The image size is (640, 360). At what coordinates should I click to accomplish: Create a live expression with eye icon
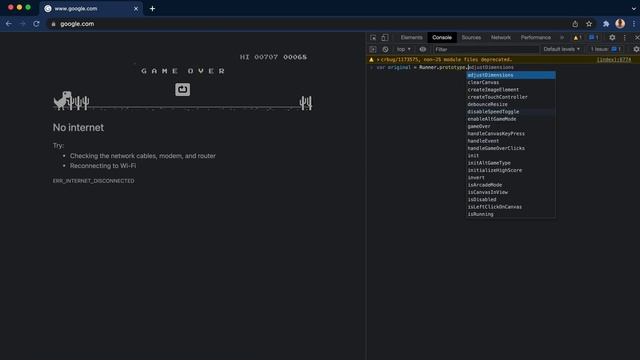coord(423,49)
